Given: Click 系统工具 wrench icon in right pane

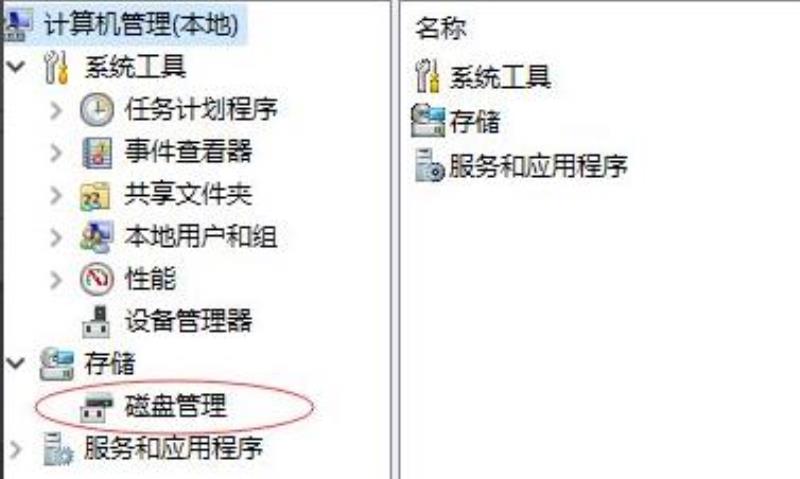Looking at the screenshot, I should [428, 76].
